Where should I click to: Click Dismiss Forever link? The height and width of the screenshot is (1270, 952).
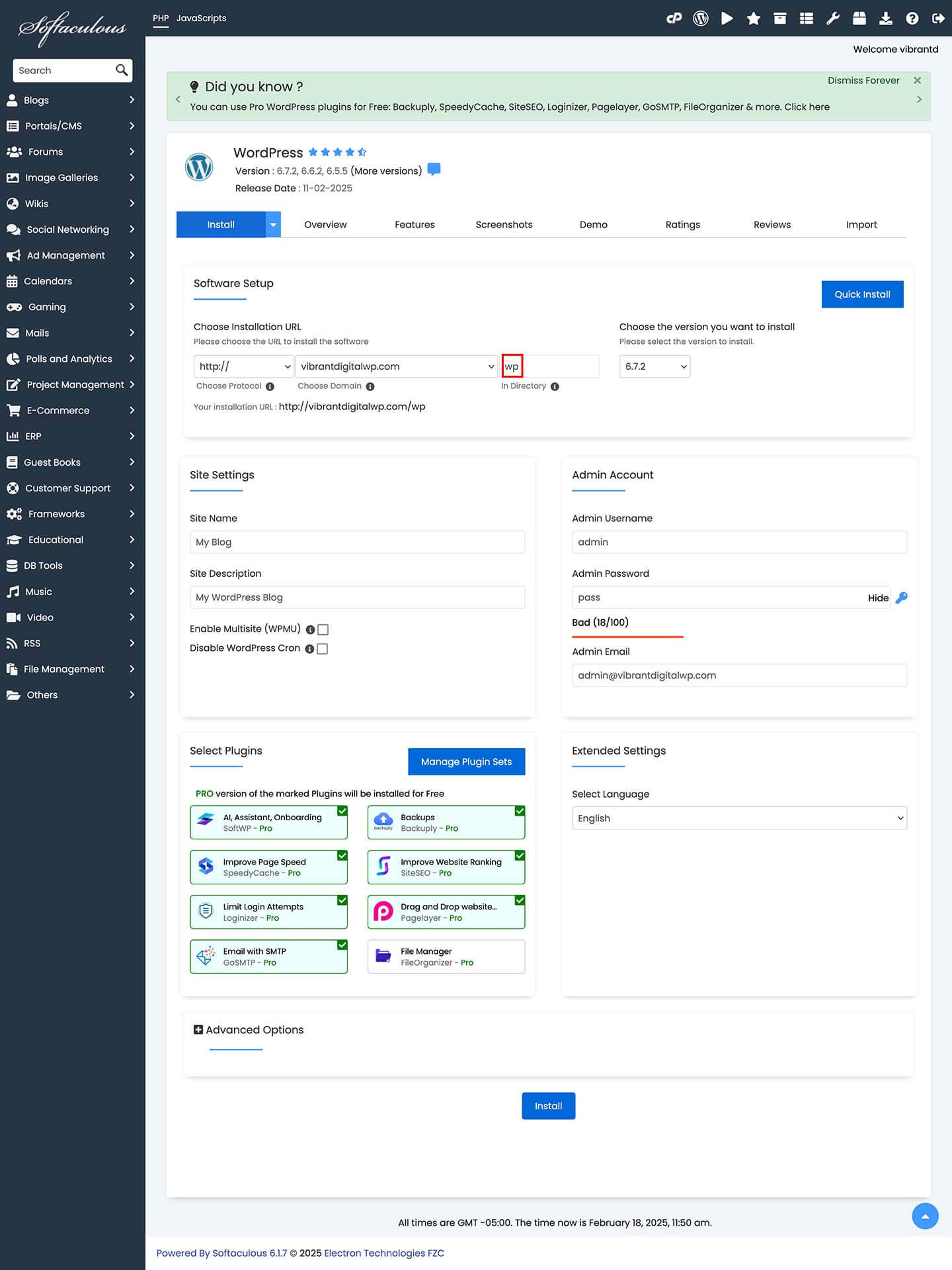[x=863, y=80]
